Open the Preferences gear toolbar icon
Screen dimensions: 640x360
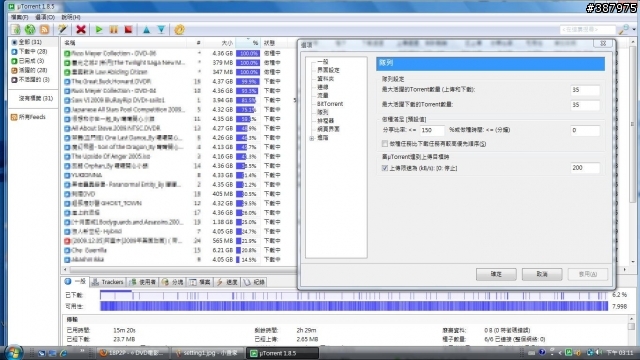click(x=179, y=29)
